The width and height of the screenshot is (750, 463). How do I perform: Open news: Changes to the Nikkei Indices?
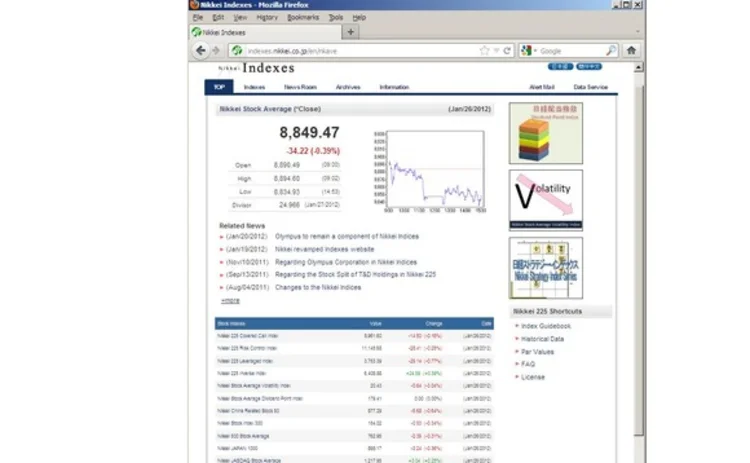point(318,287)
